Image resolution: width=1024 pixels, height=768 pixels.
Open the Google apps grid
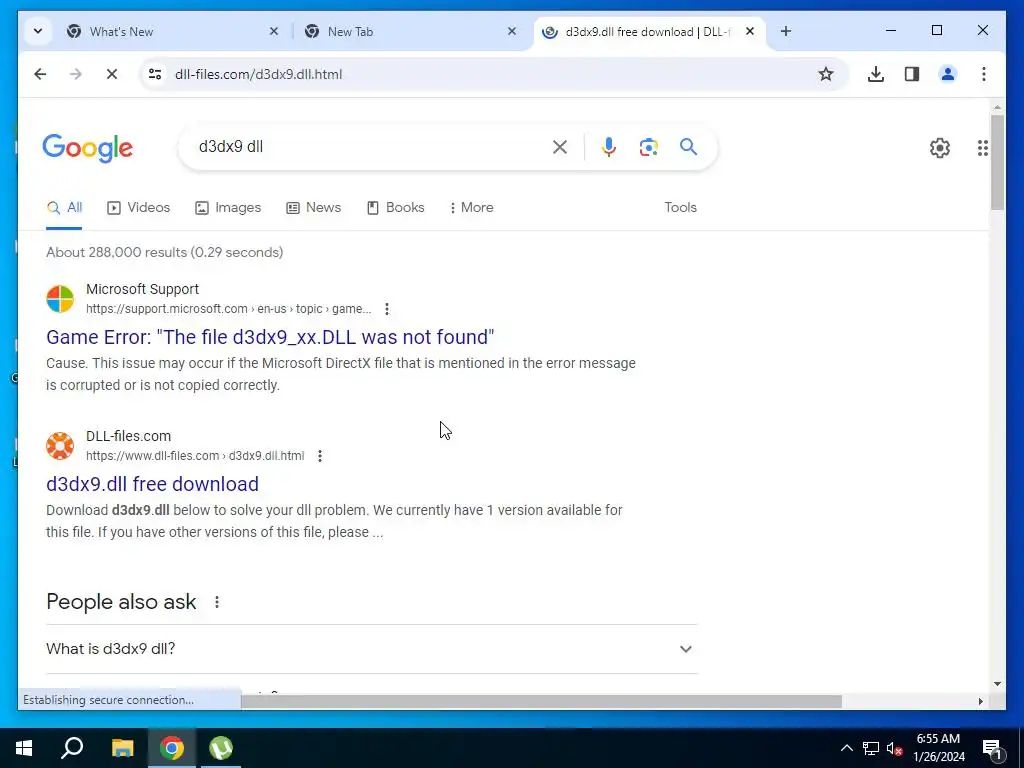point(982,148)
